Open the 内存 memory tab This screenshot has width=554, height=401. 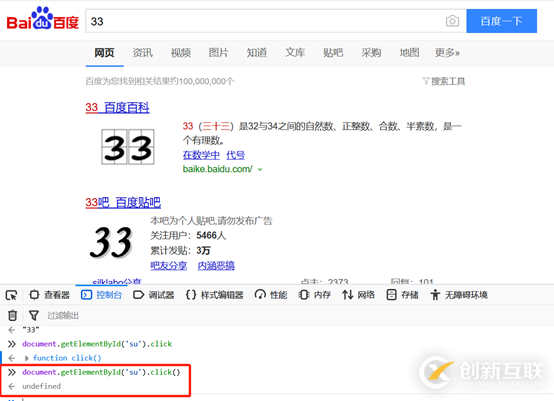(314, 295)
